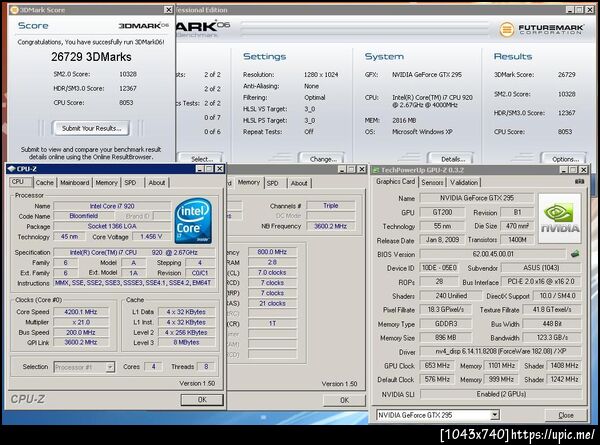Click the Level 3 8 MBytes cache value

186,342
